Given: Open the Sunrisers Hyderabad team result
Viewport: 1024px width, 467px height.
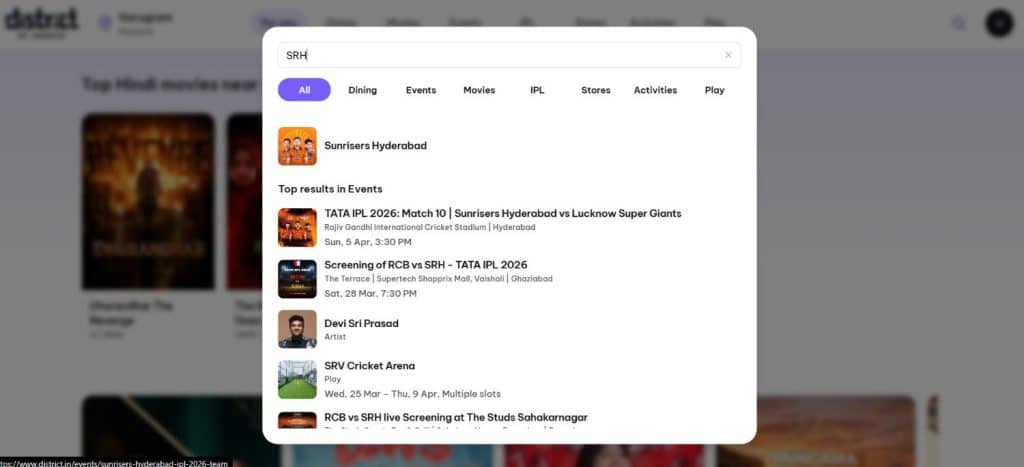Looking at the screenshot, I should [376, 146].
